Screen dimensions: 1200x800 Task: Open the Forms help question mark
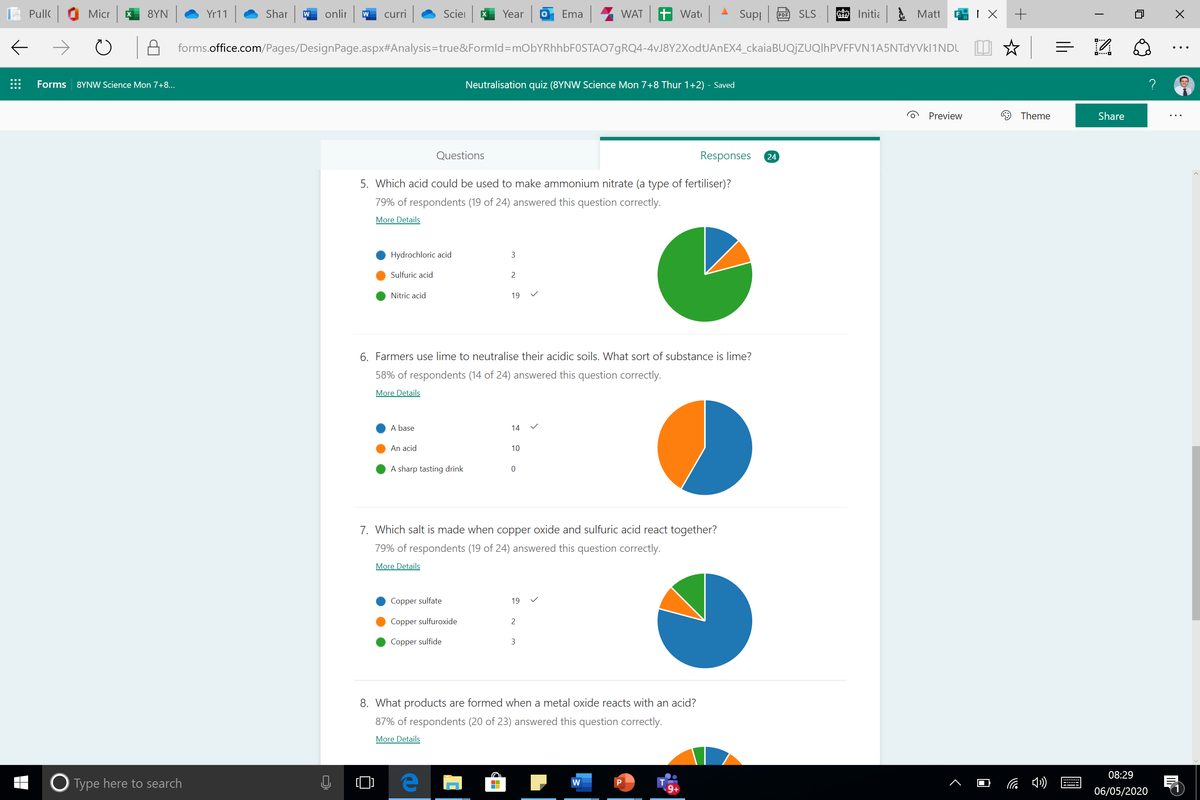[x=1153, y=85]
